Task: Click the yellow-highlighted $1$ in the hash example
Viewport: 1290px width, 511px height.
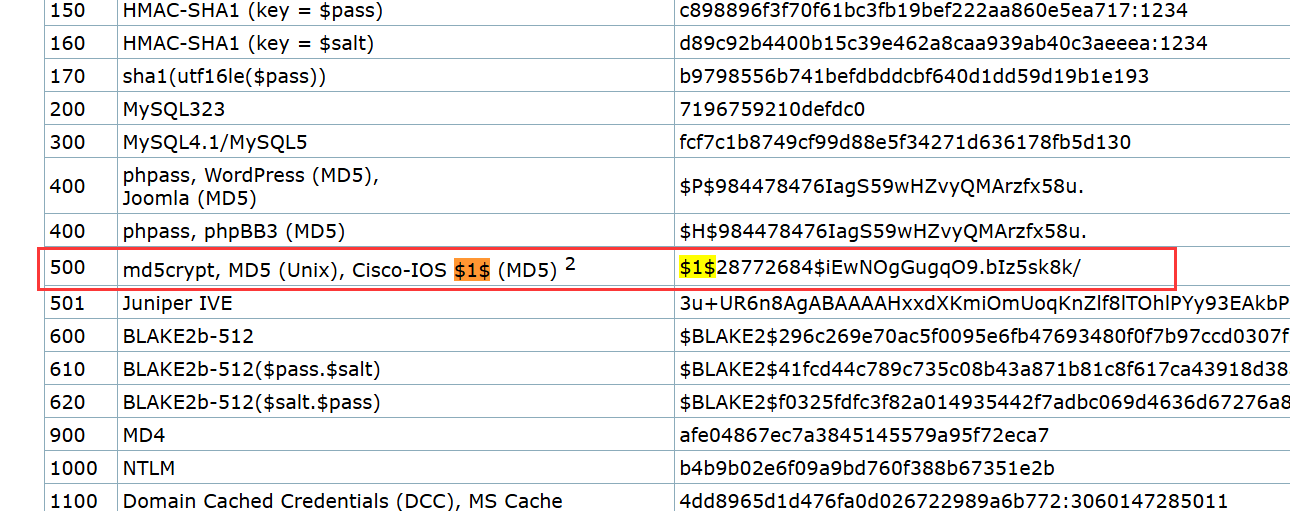Action: click(x=697, y=266)
